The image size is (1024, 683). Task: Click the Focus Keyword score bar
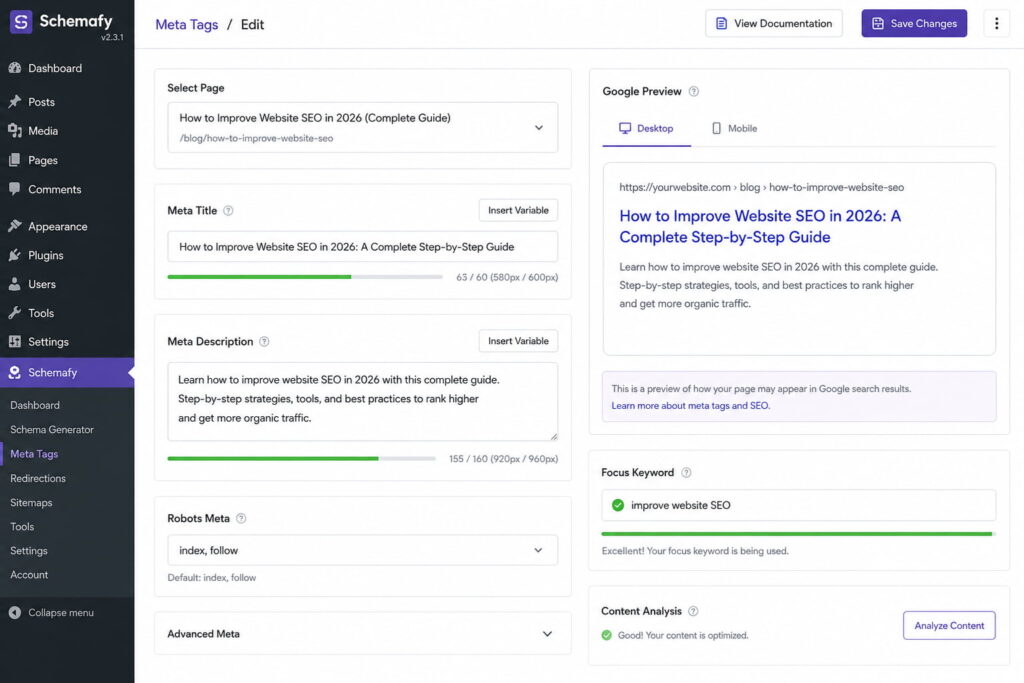798,534
